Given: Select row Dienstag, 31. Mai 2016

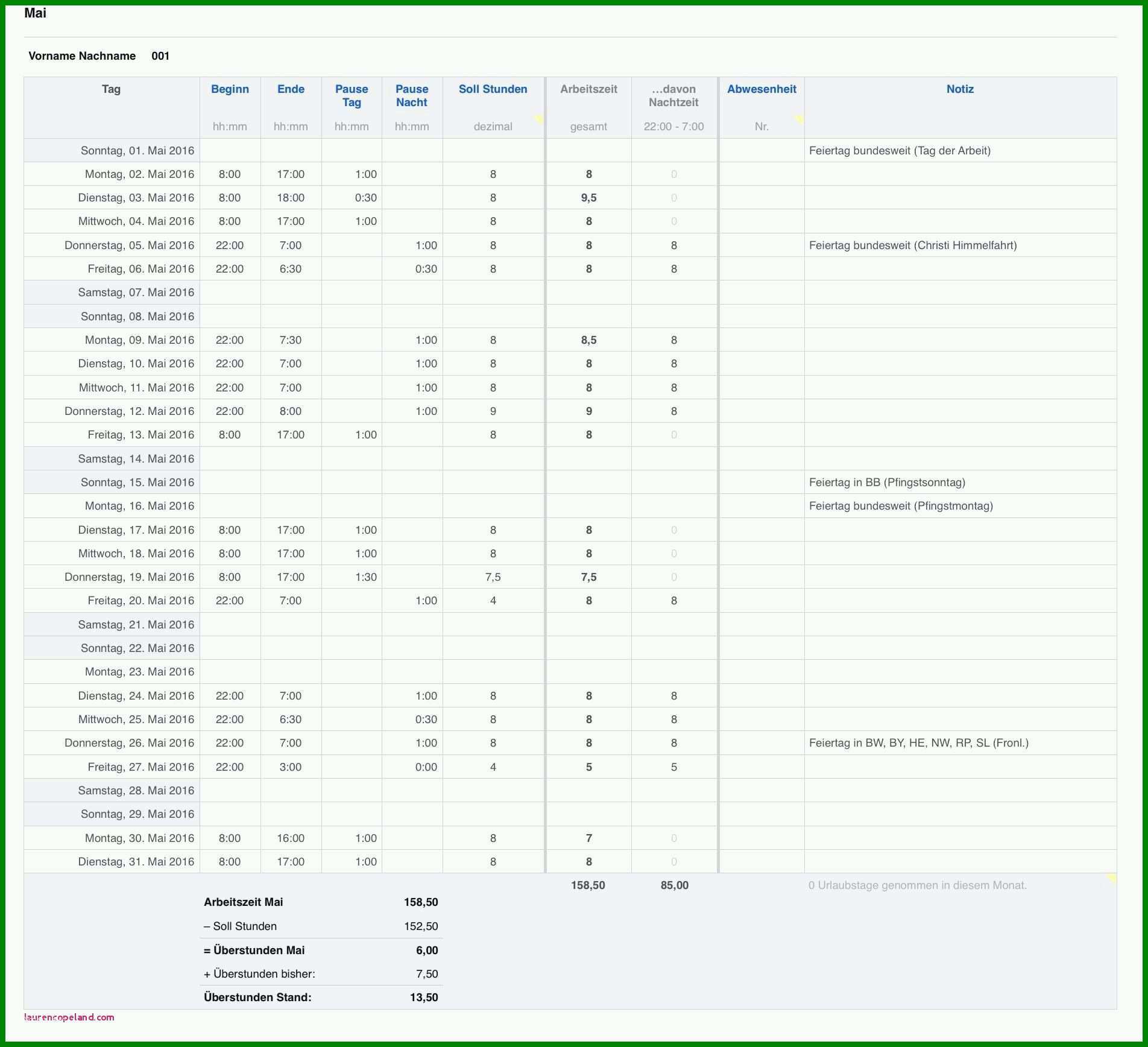Looking at the screenshot, I should (x=570, y=862).
